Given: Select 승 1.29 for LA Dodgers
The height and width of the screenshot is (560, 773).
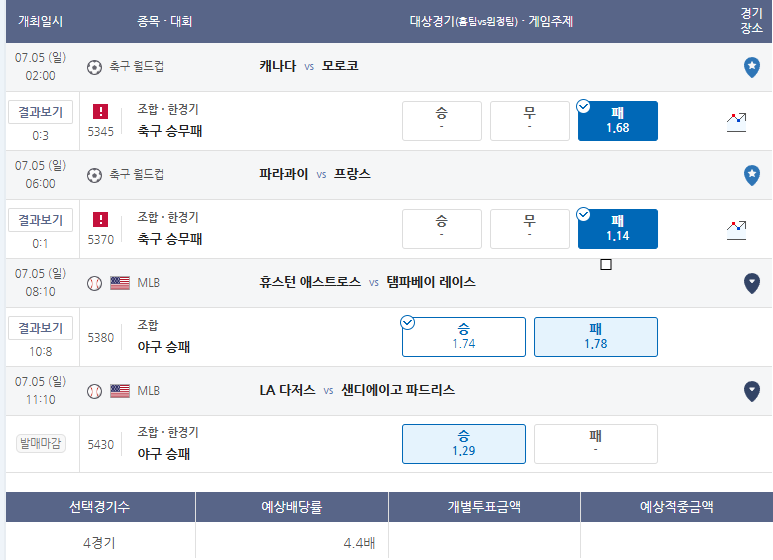Looking at the screenshot, I should 463,444.
